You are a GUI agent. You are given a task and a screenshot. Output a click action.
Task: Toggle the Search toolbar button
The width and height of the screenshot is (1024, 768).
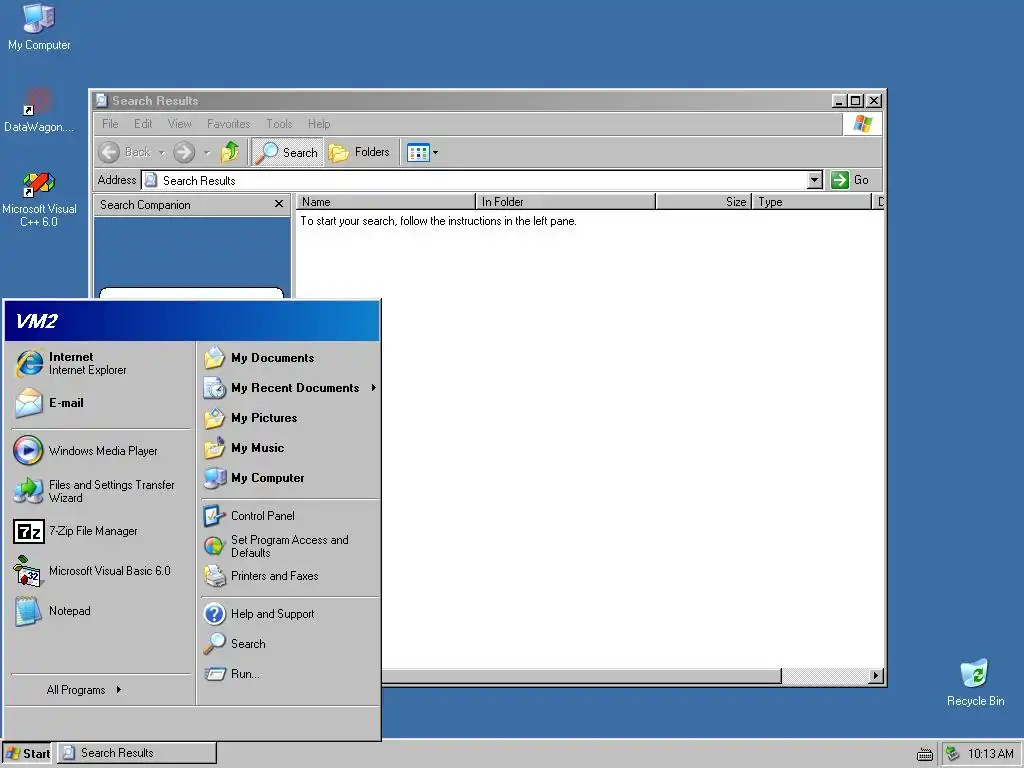coord(287,152)
